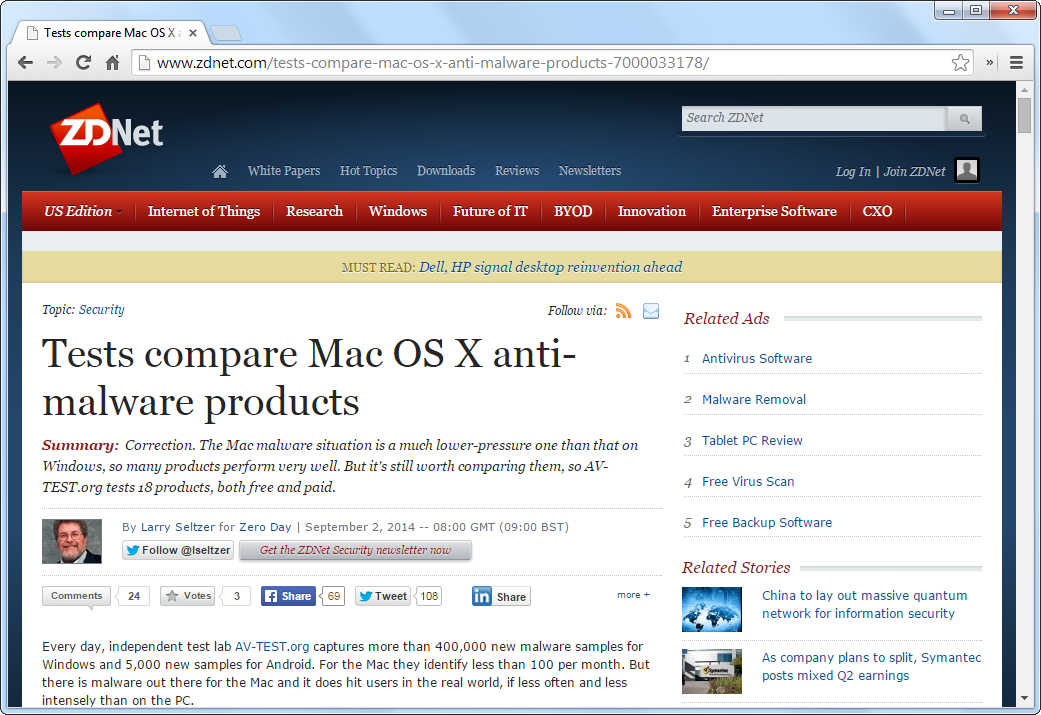
Task: Click the Facebook Share button
Action: 288,596
